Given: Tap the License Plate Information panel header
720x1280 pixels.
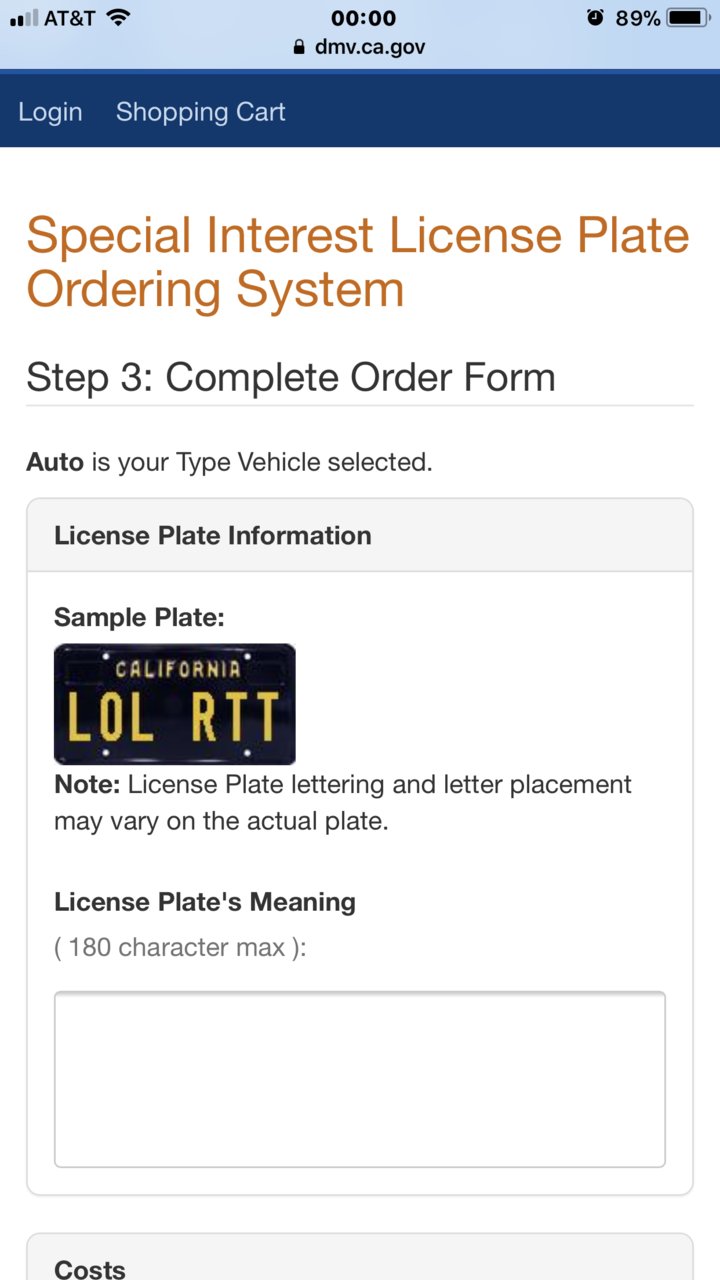Looking at the screenshot, I should (x=360, y=535).
